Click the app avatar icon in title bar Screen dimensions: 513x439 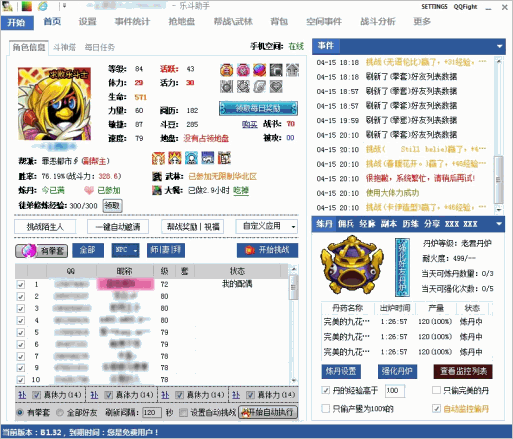7,6
